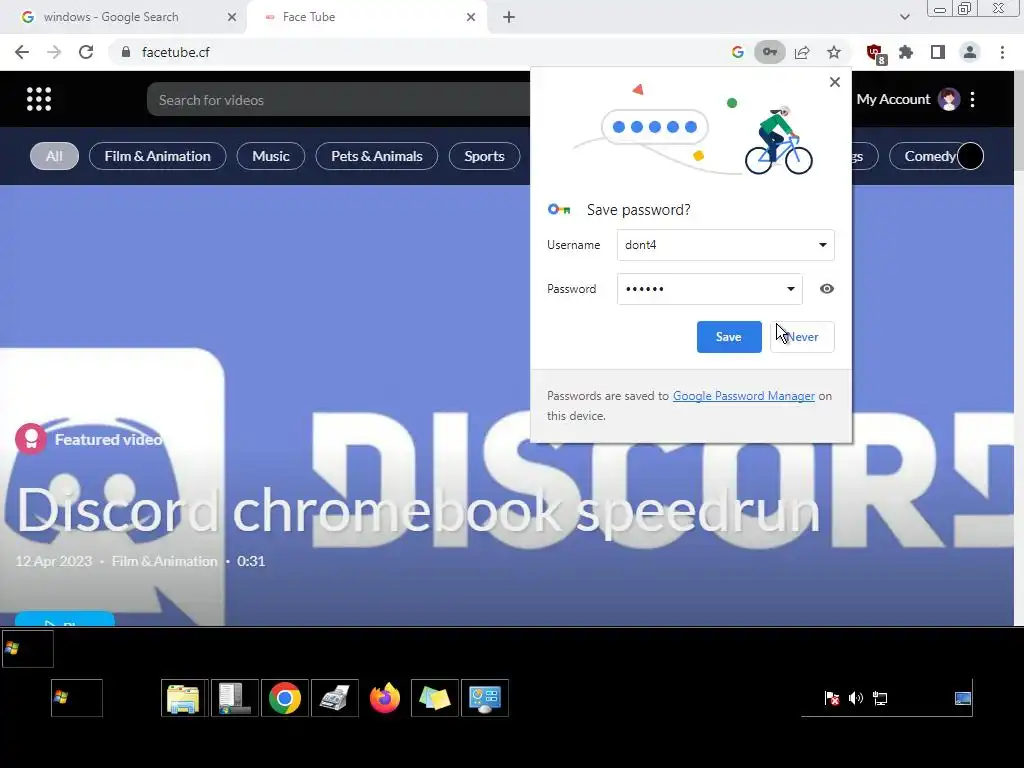Close the Google Search tab
Screen dimensions: 1024x768
[x=232, y=17]
